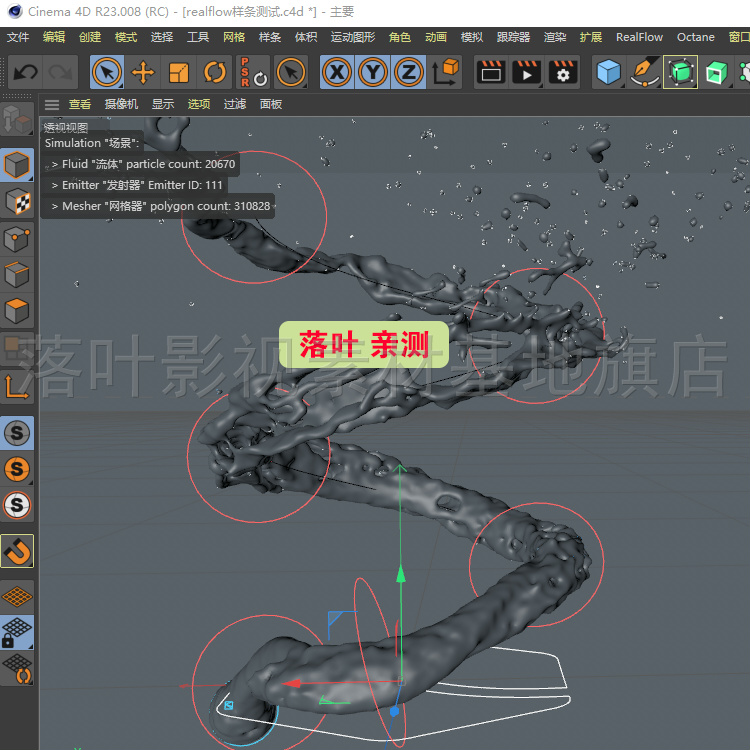Open viewport 摄像机 menu
The width and height of the screenshot is (750, 750).
click(x=121, y=104)
